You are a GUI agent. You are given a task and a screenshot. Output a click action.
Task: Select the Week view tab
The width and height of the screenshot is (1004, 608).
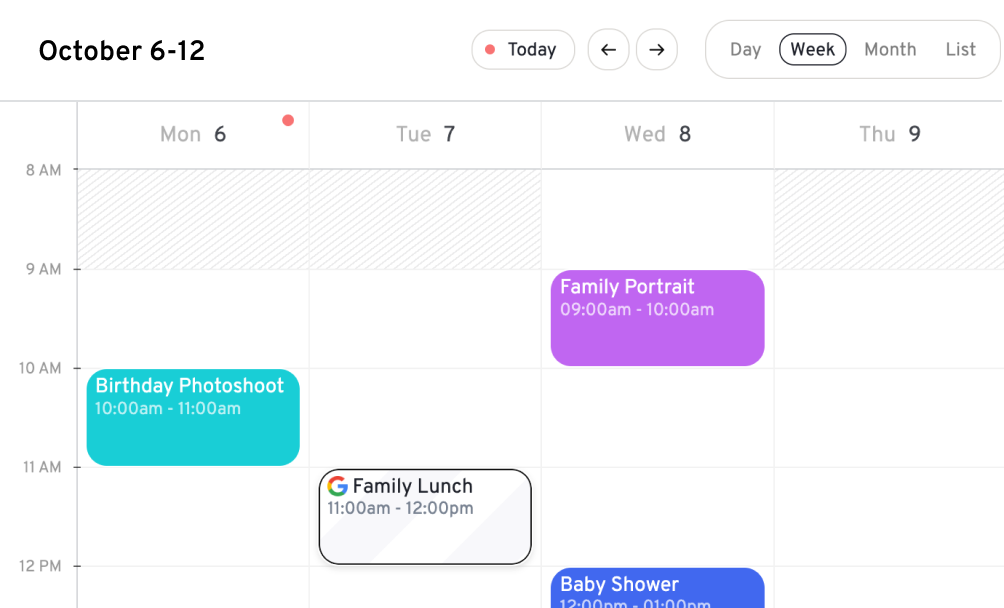tap(812, 49)
